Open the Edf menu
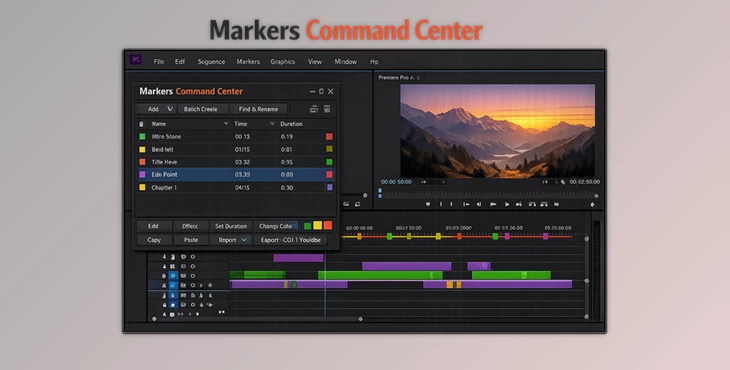730x370 pixels. pos(180,61)
